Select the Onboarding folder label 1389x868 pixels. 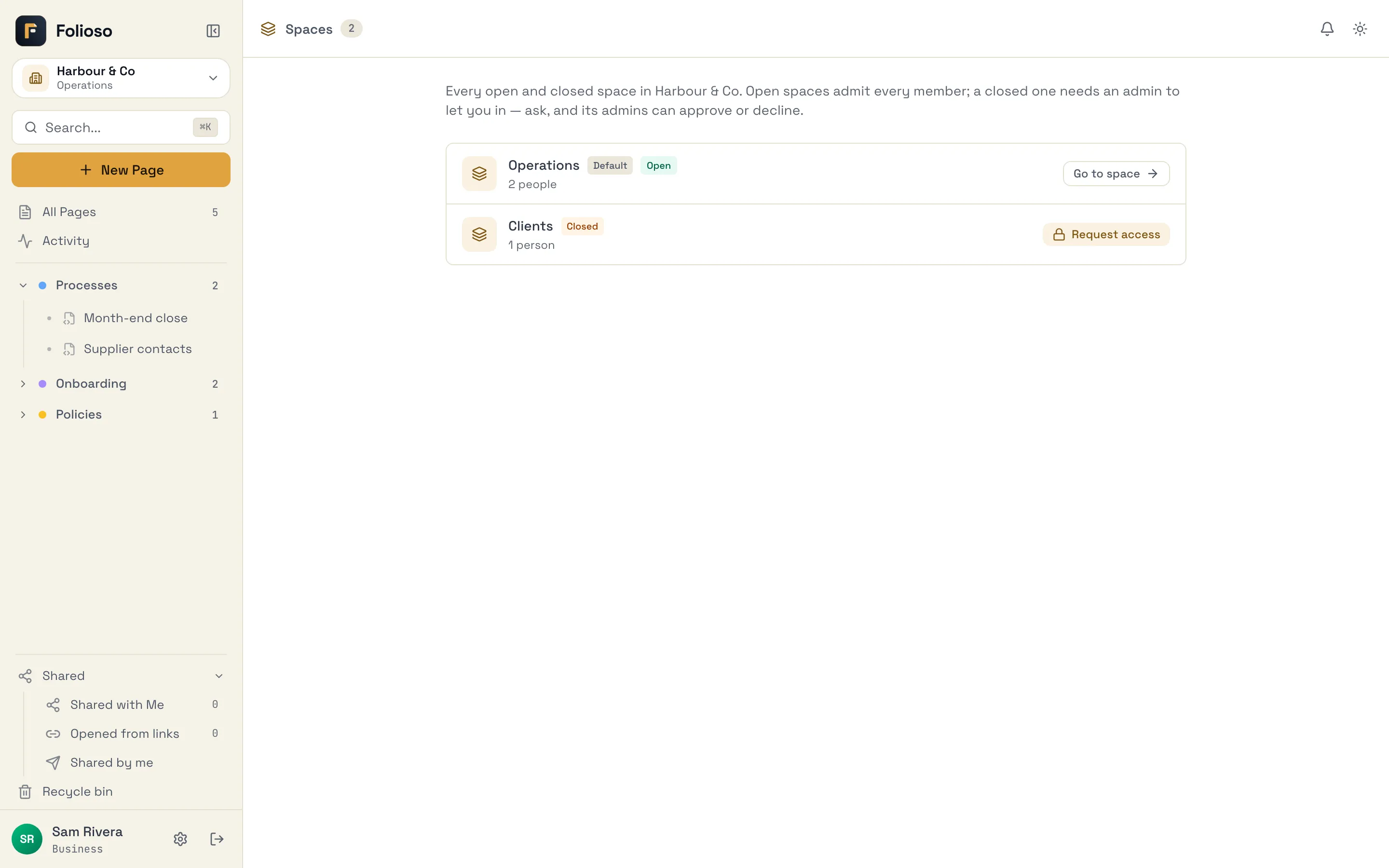91,383
